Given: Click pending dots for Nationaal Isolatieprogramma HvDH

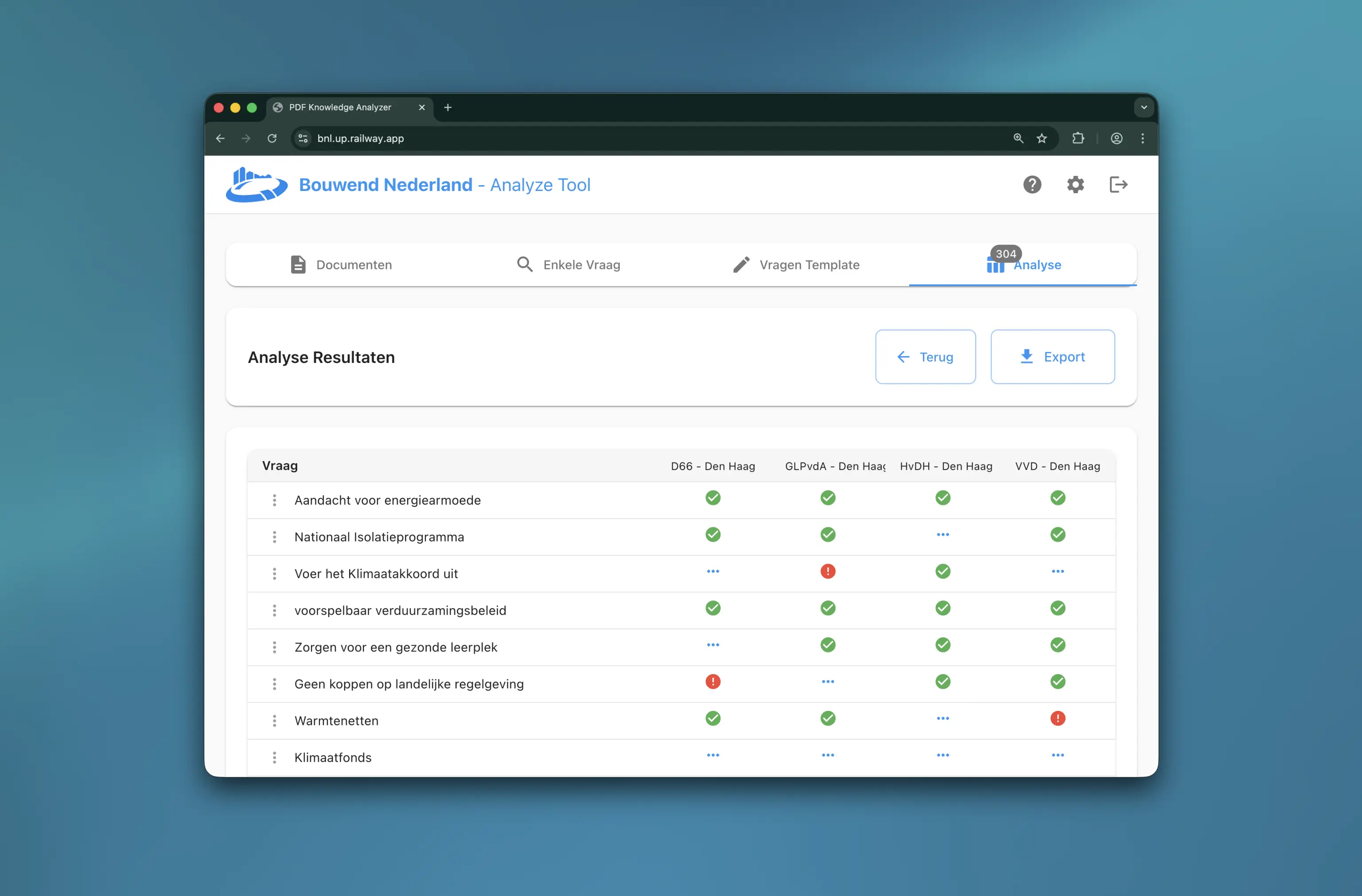Looking at the screenshot, I should click(x=942, y=534).
